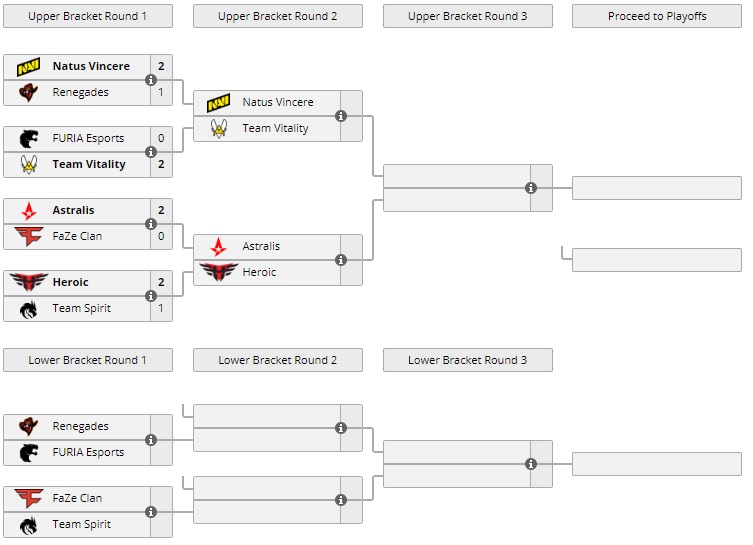Viewport: 753px width, 545px height.
Task: Open match info for Natus Vincere vs Renegades
Action: 151,80
